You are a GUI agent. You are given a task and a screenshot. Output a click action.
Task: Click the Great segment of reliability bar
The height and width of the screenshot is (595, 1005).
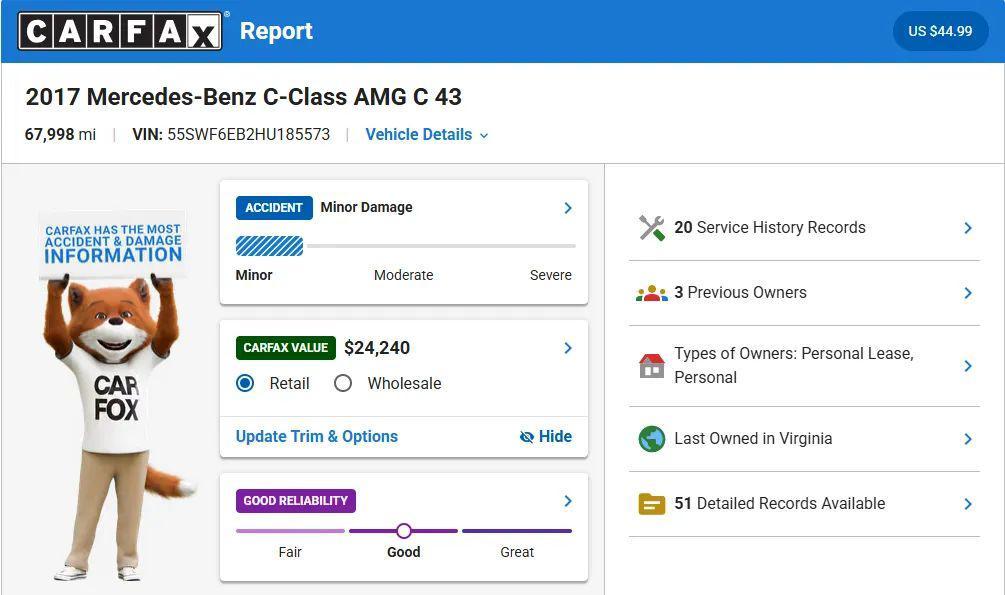(x=517, y=531)
